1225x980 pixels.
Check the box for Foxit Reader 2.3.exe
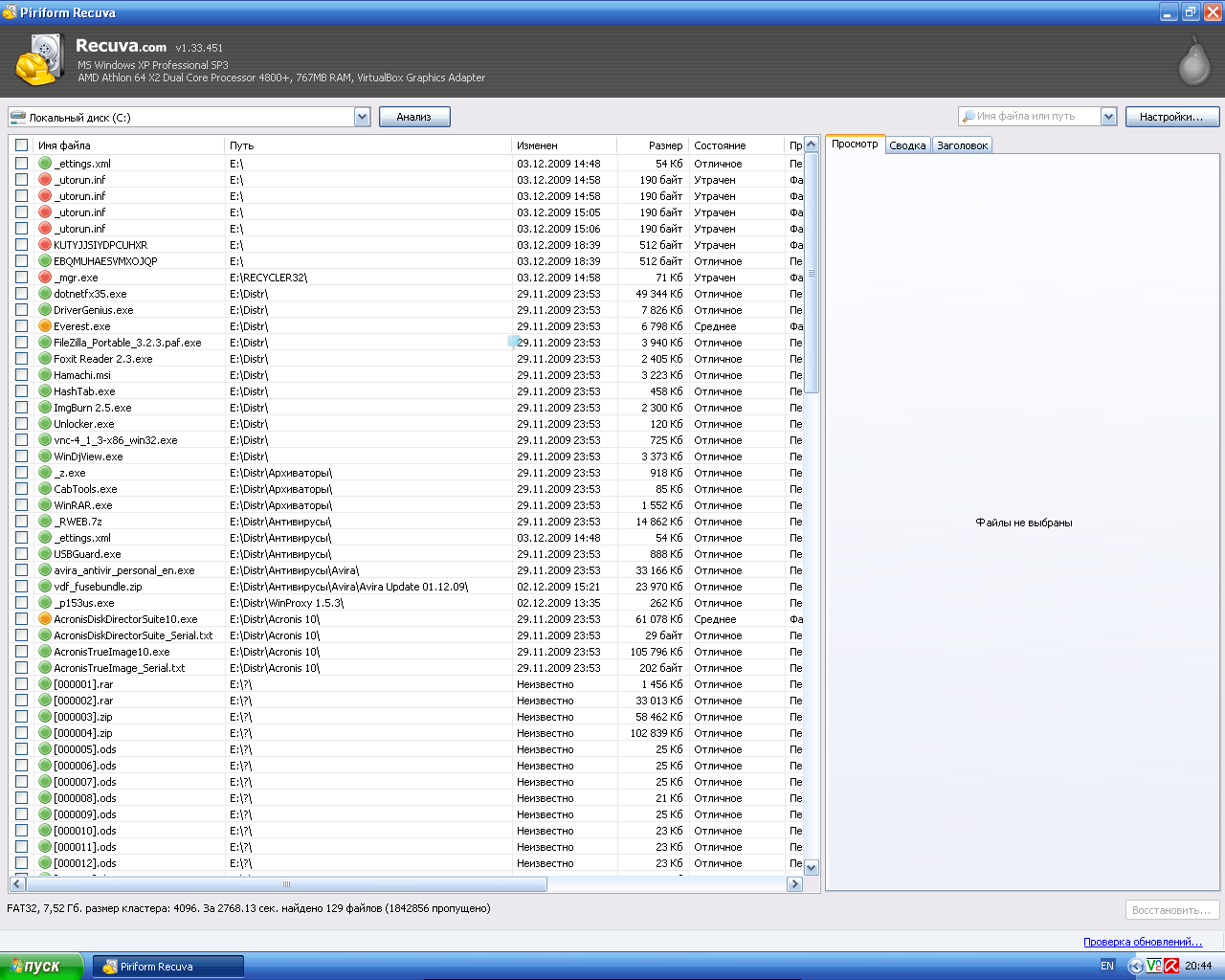pyautogui.click(x=21, y=359)
